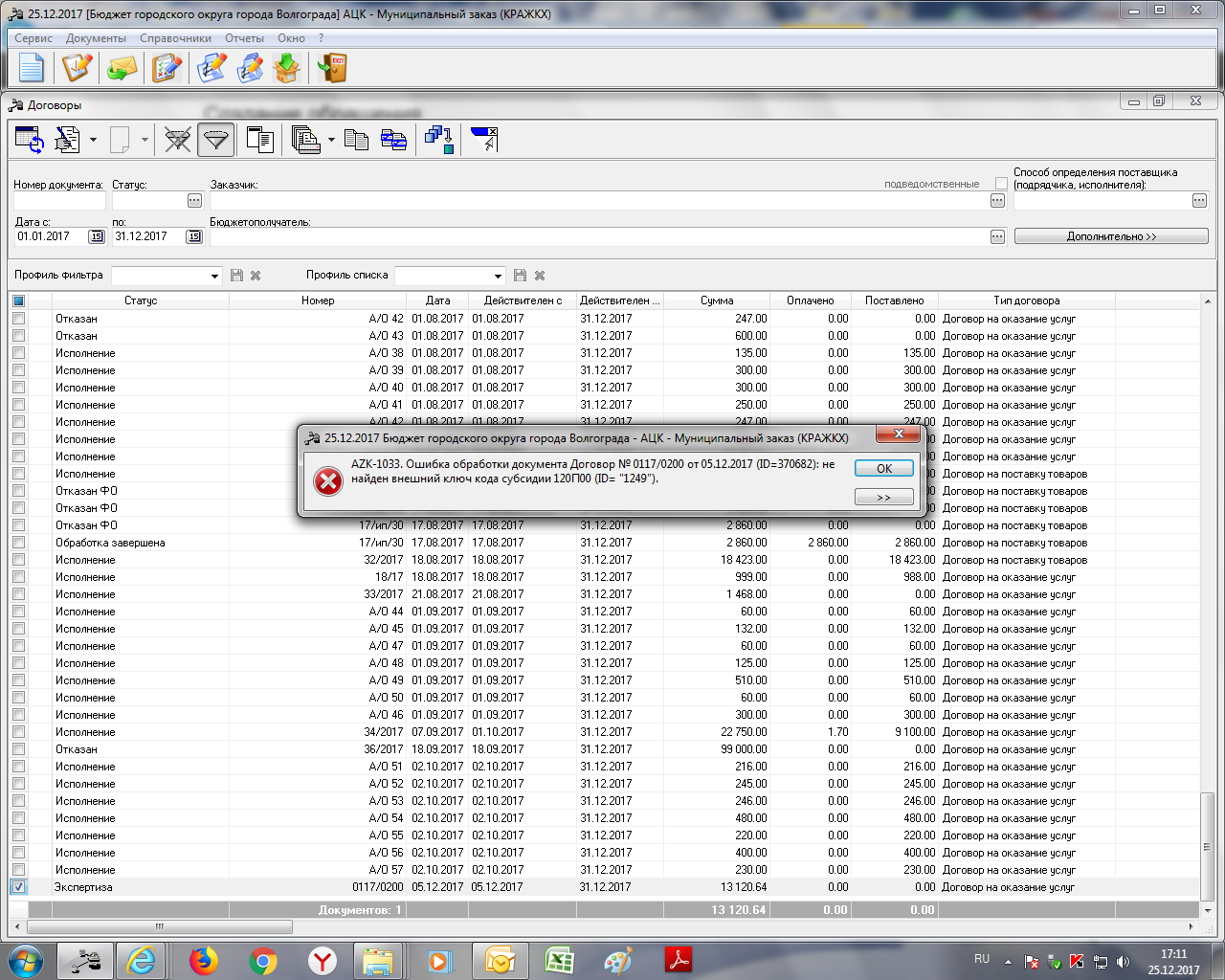Click the 'Дополнительно >>' button
The image size is (1225, 980).
(x=1110, y=236)
